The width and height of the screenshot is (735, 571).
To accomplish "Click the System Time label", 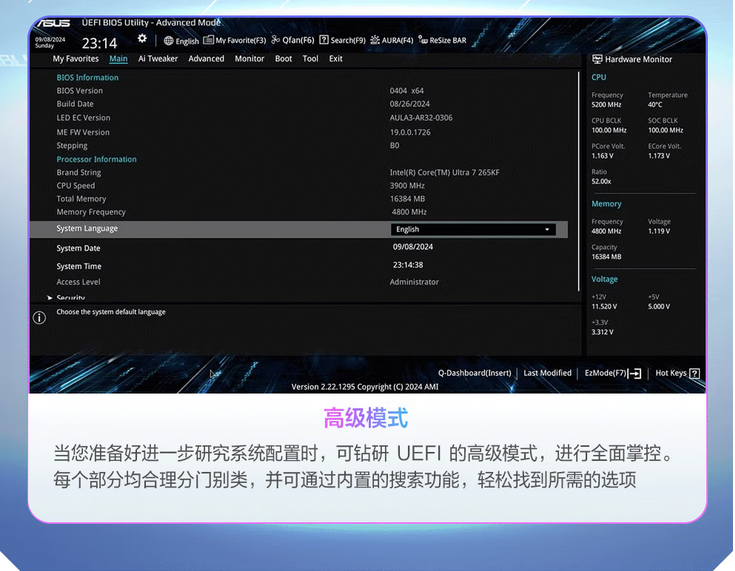I will coord(79,266).
